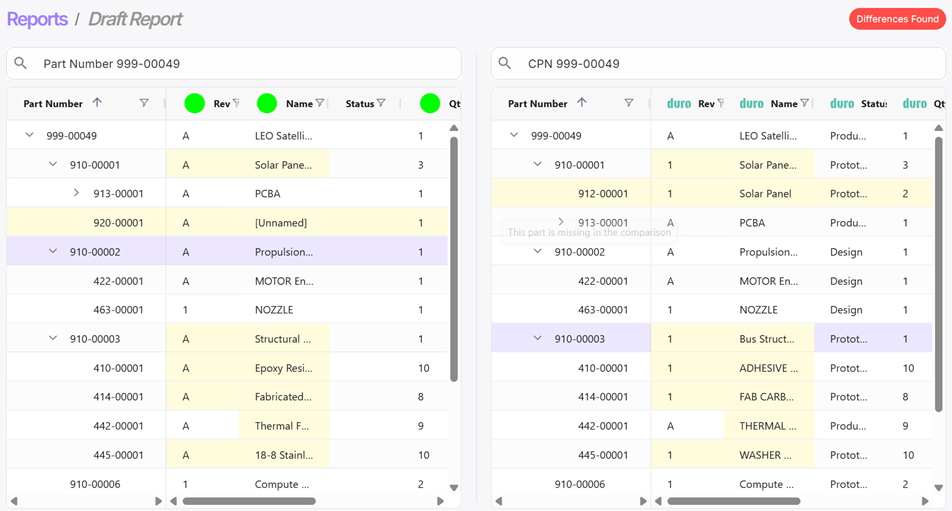The image size is (952, 511).
Task: Go to Reports in the breadcrumb
Action: click(x=37, y=19)
